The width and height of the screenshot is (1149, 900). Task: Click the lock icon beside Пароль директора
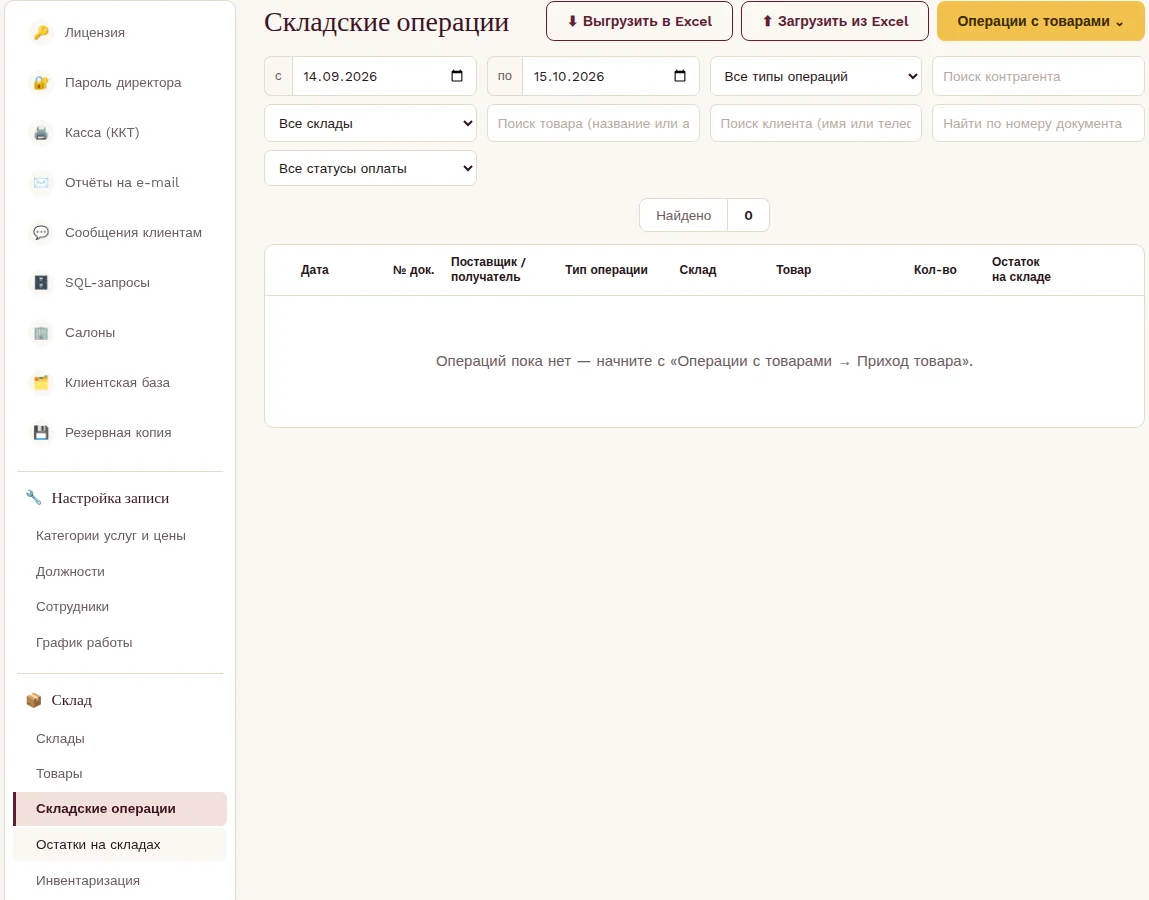click(x=41, y=83)
